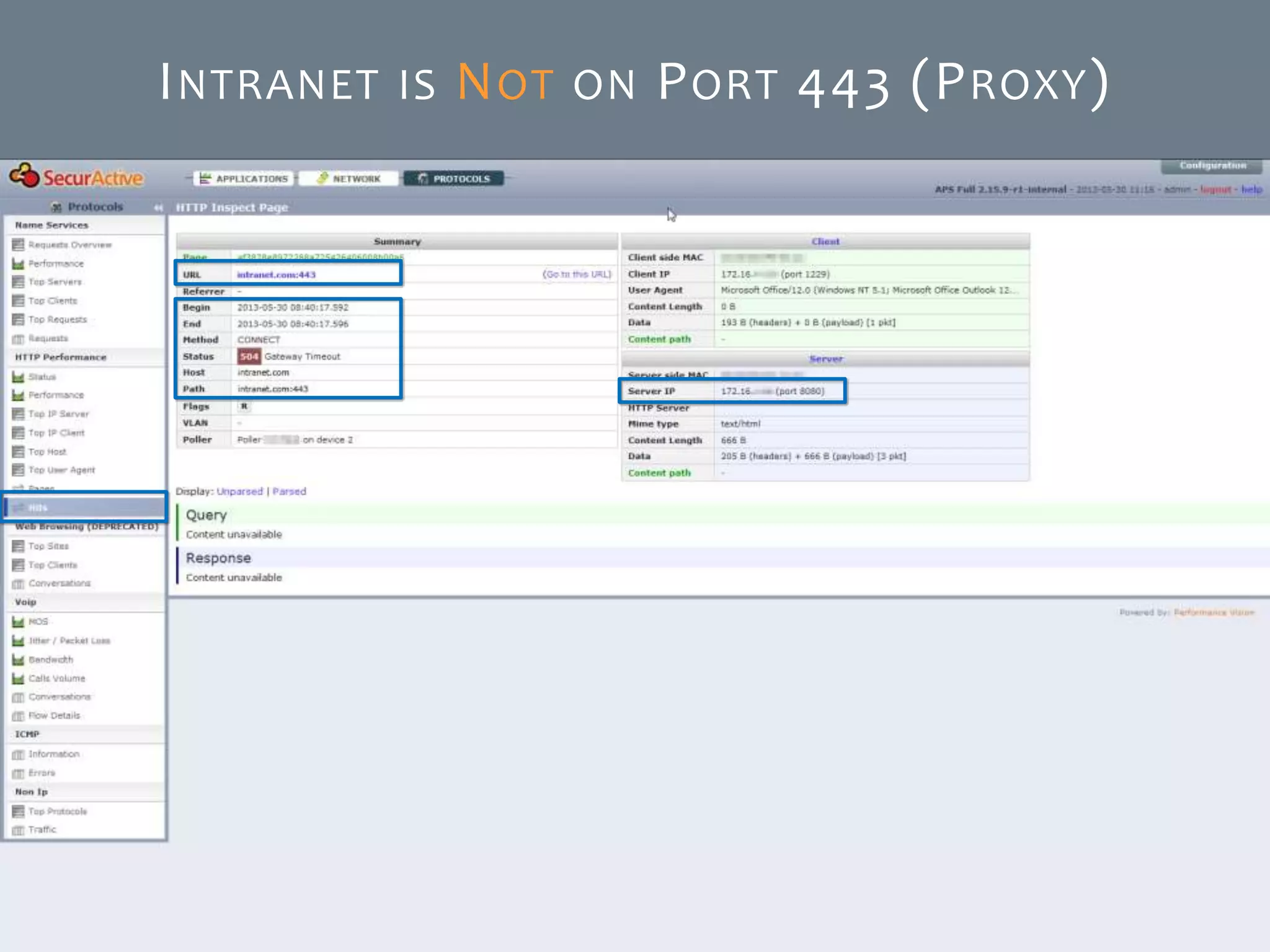Click the Flow Details table icon

click(18, 716)
